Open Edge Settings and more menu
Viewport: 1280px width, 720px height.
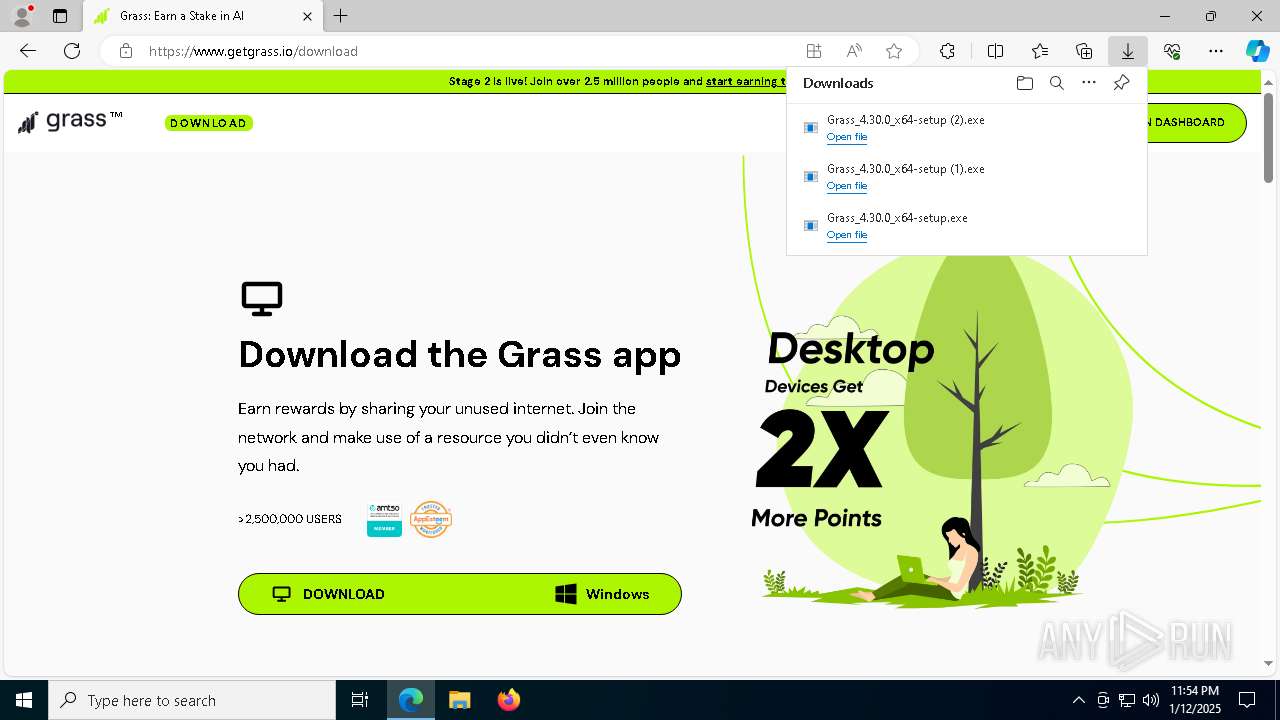(1216, 51)
